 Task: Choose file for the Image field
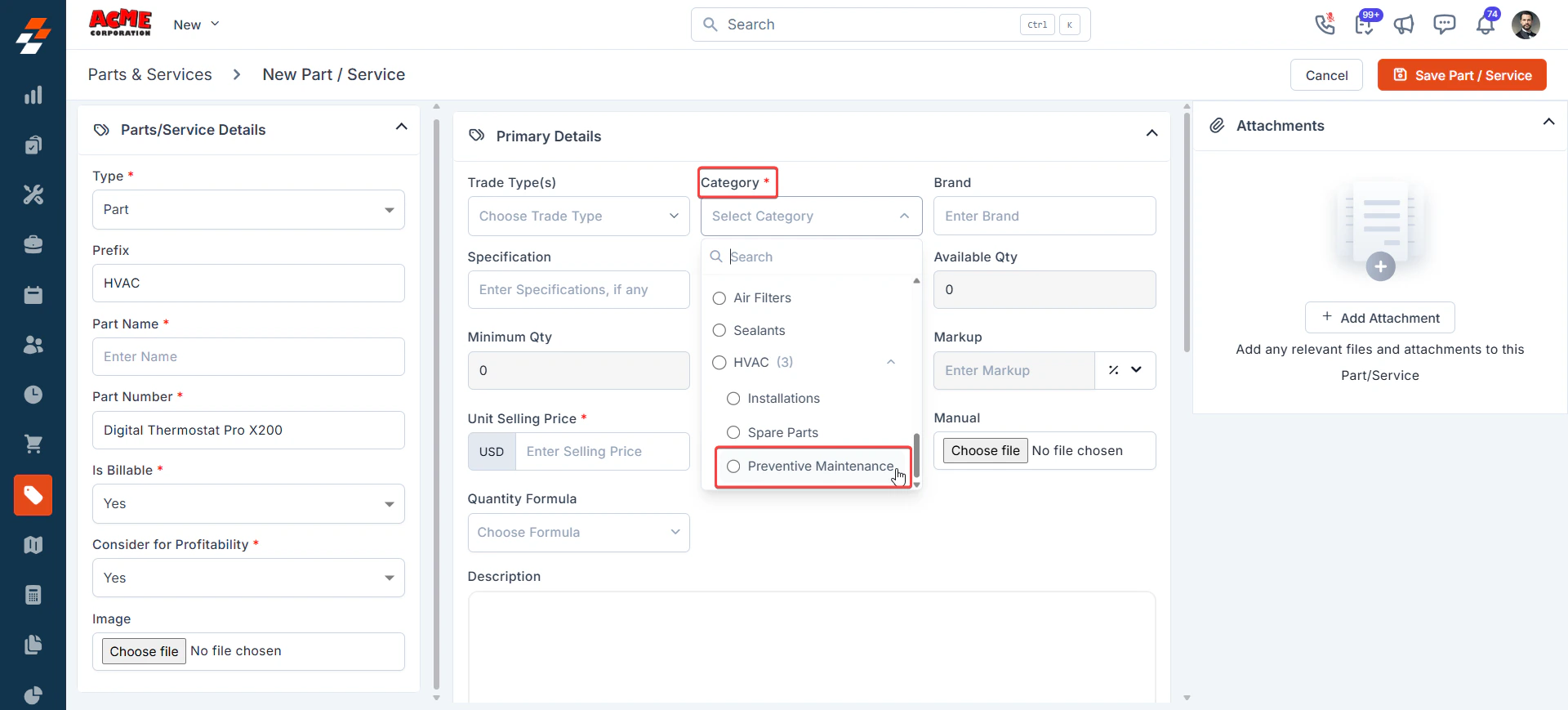click(x=144, y=651)
